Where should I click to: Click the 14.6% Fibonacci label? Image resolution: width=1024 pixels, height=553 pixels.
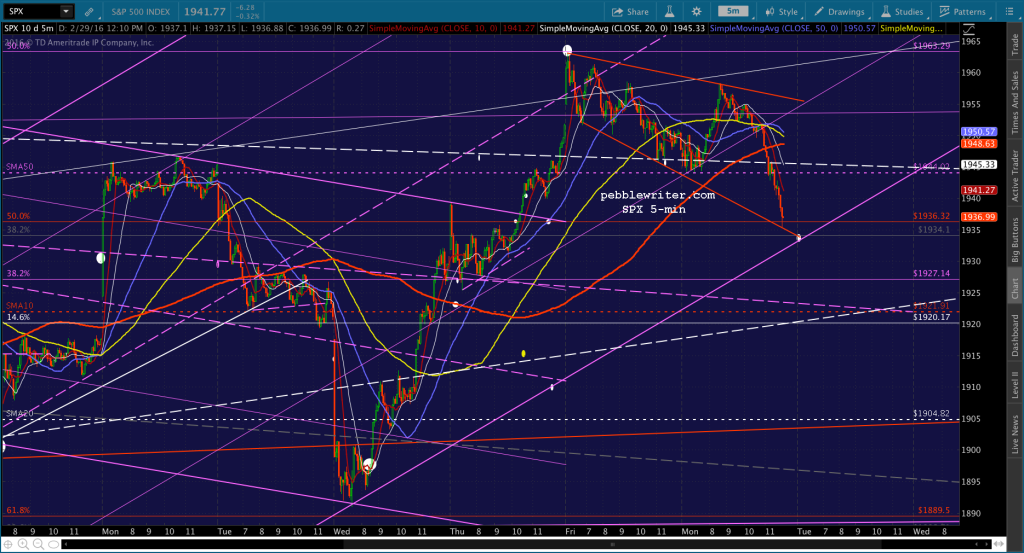(x=18, y=317)
